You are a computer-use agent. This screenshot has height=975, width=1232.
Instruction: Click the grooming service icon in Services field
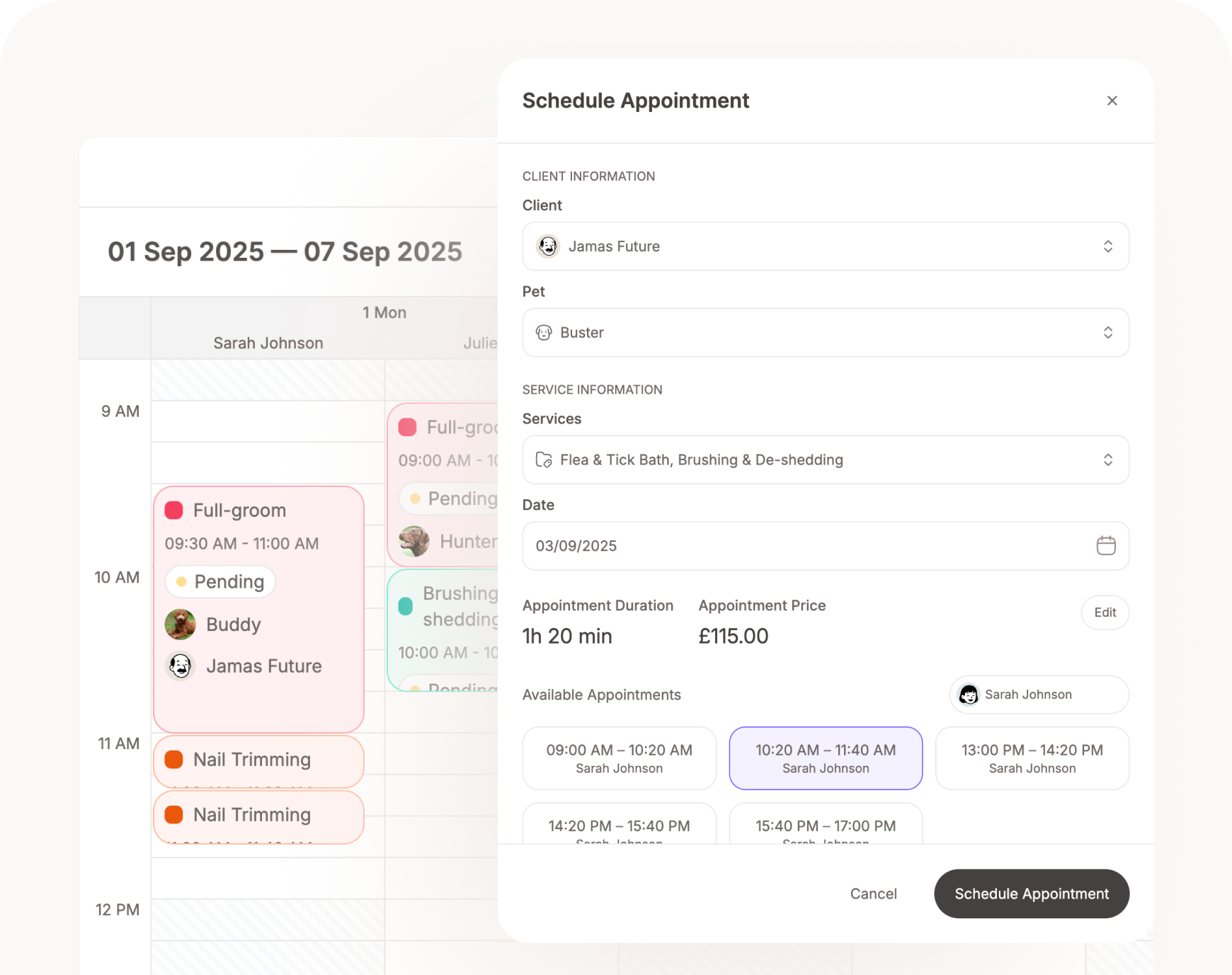(543, 460)
